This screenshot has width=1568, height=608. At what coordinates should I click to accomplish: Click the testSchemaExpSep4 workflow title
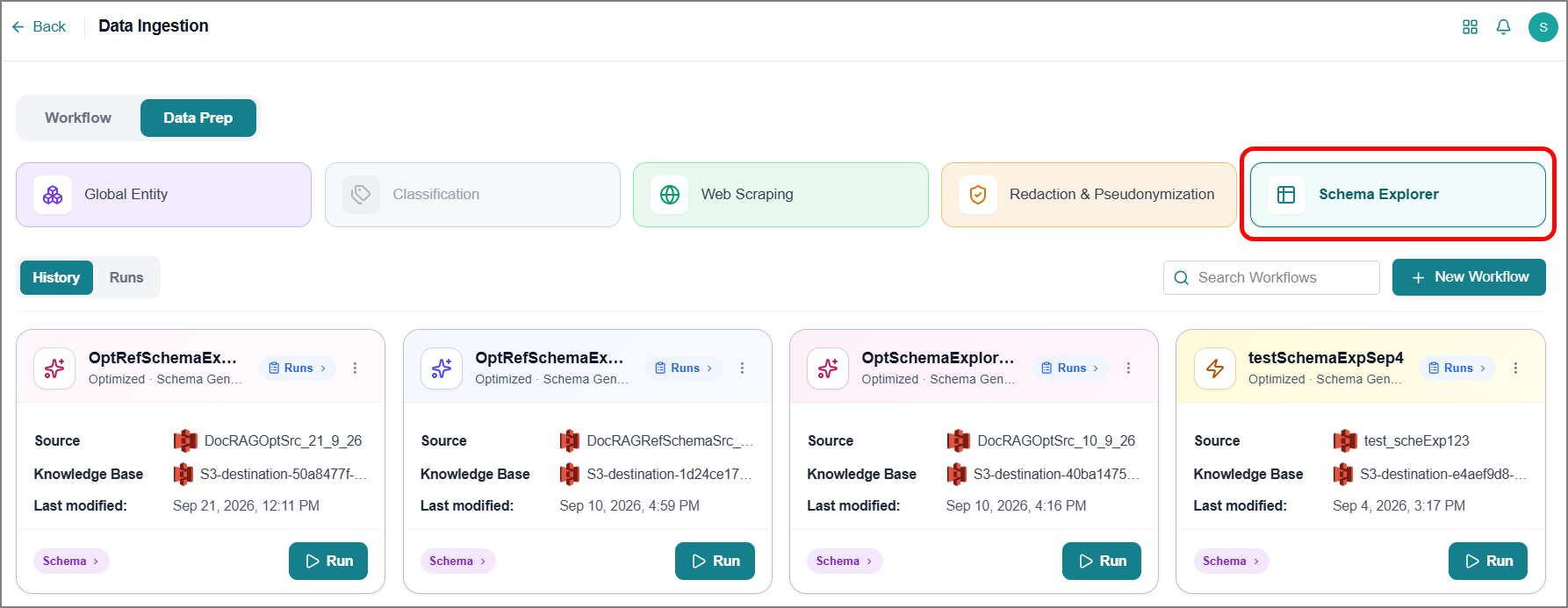pyautogui.click(x=1326, y=358)
